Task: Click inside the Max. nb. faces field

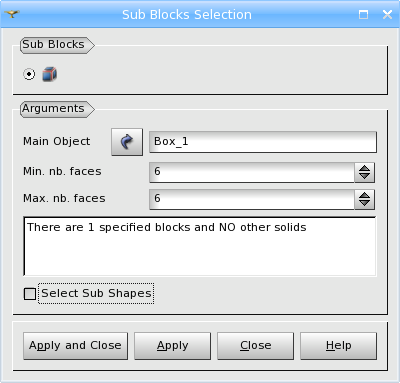Action: coord(252,199)
